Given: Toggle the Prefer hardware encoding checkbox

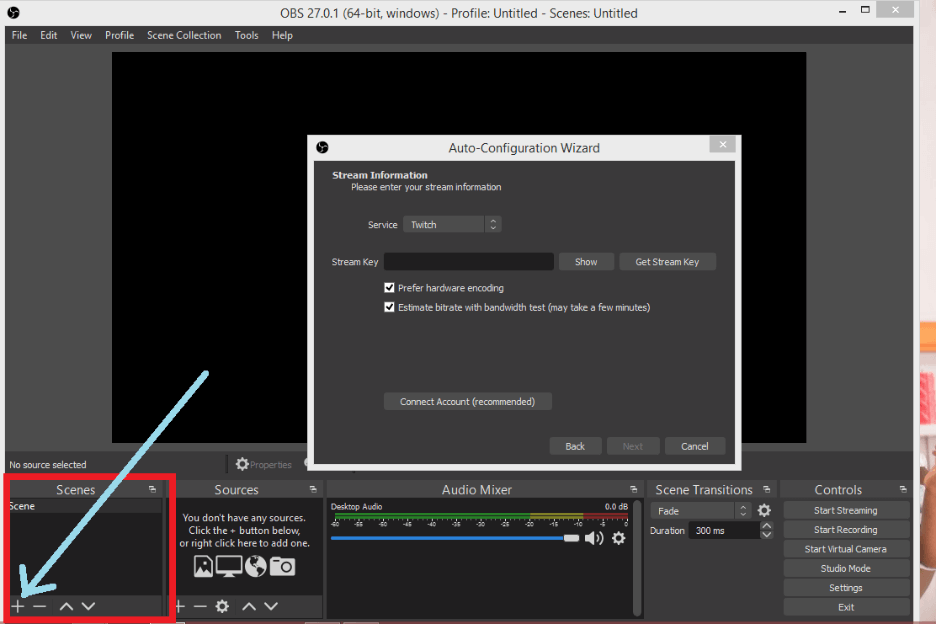Looking at the screenshot, I should (x=389, y=288).
